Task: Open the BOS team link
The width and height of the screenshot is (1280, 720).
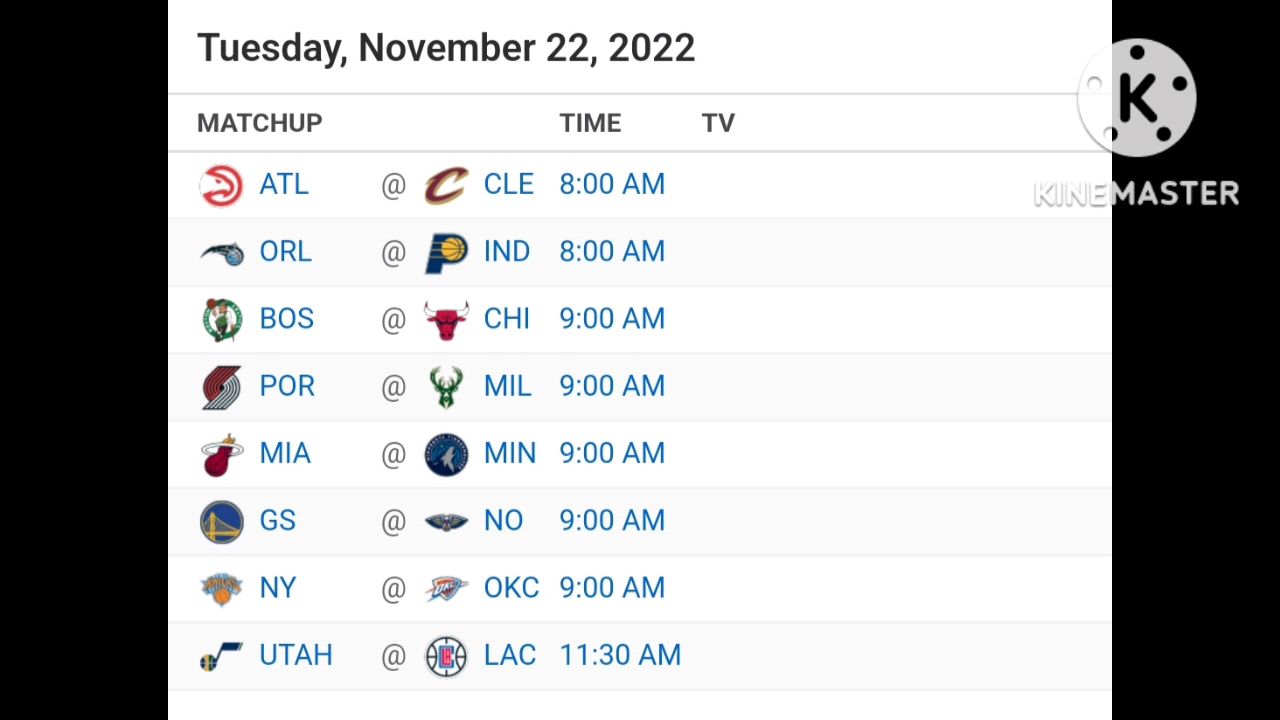Action: point(286,319)
